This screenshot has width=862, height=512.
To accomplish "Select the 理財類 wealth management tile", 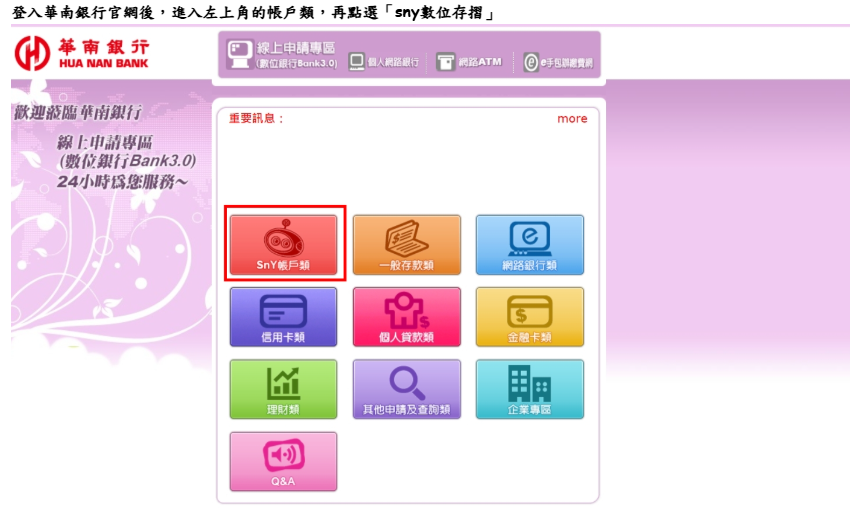I will click(x=283, y=389).
